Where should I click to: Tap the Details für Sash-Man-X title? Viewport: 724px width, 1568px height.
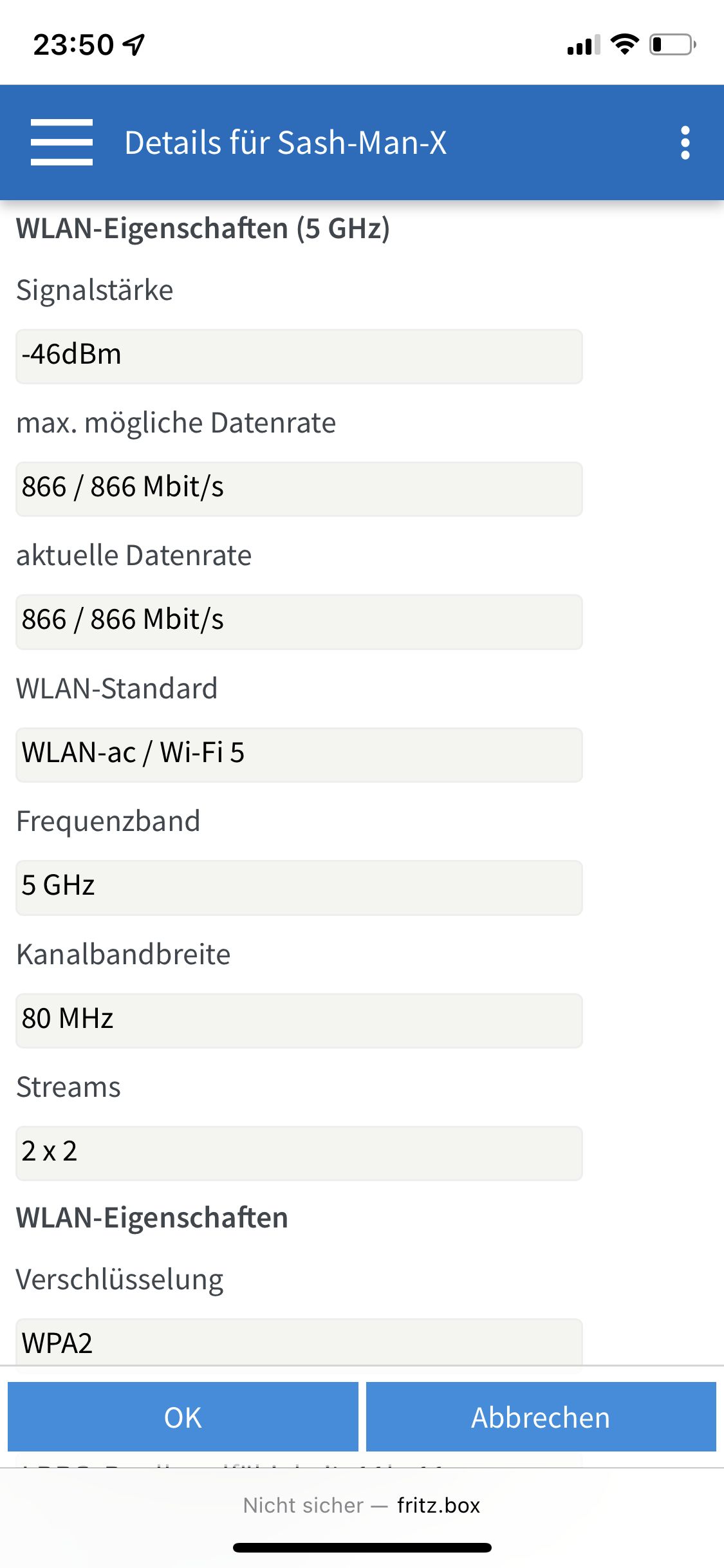tap(286, 142)
